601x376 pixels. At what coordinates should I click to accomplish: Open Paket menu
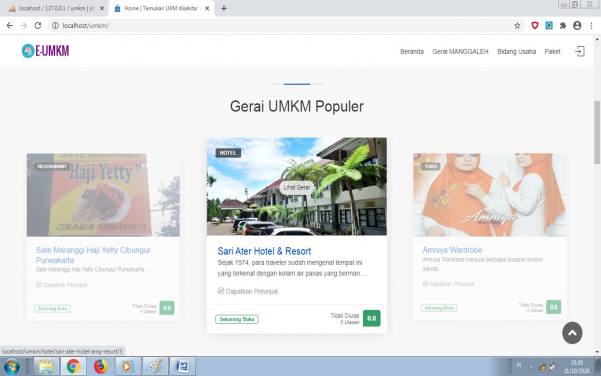552,51
